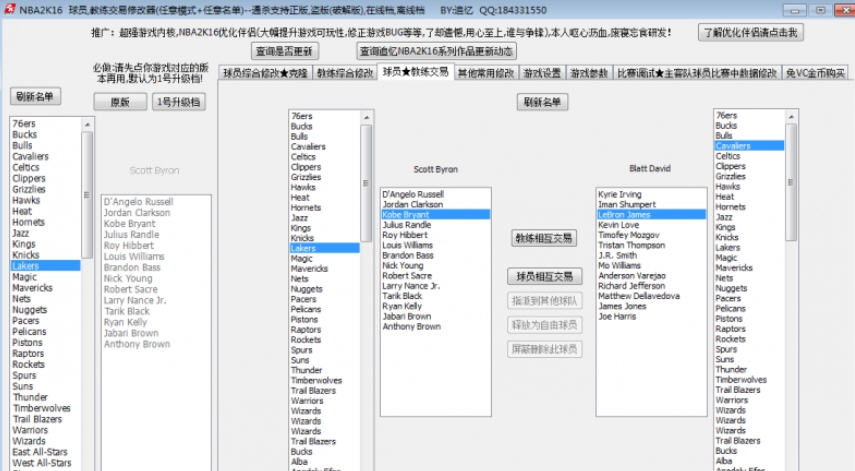Click highlighted Lakers in the East All-Stars team list

click(x=46, y=266)
